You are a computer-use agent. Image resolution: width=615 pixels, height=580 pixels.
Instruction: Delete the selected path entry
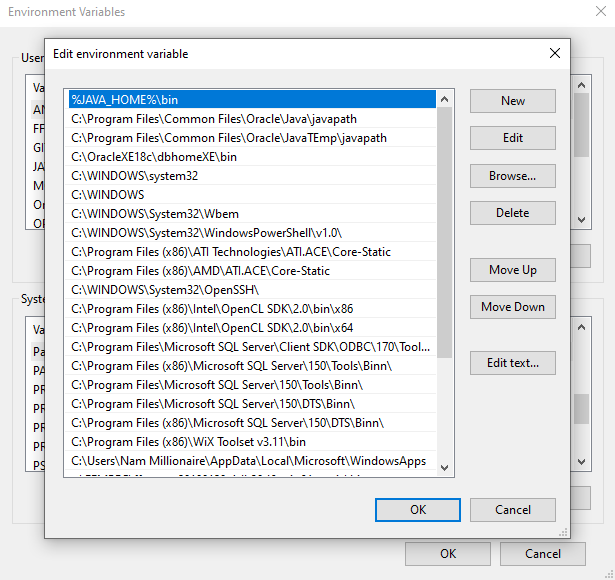click(513, 213)
